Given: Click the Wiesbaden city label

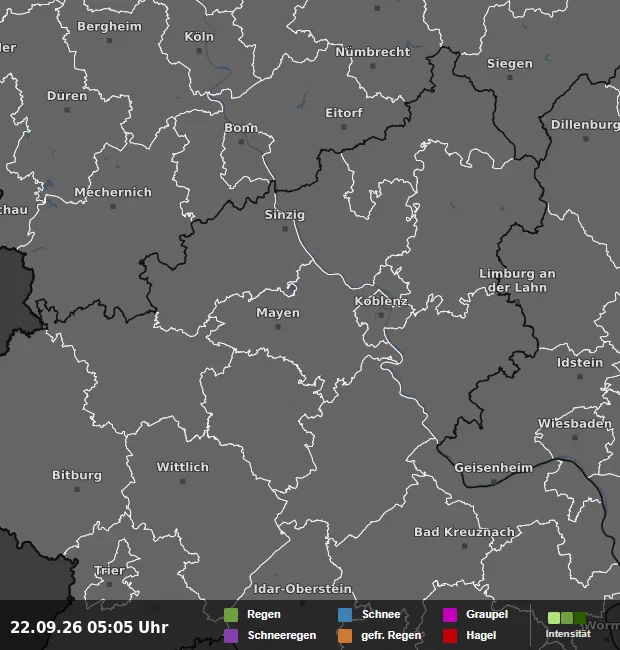Looking at the screenshot, I should tap(574, 424).
